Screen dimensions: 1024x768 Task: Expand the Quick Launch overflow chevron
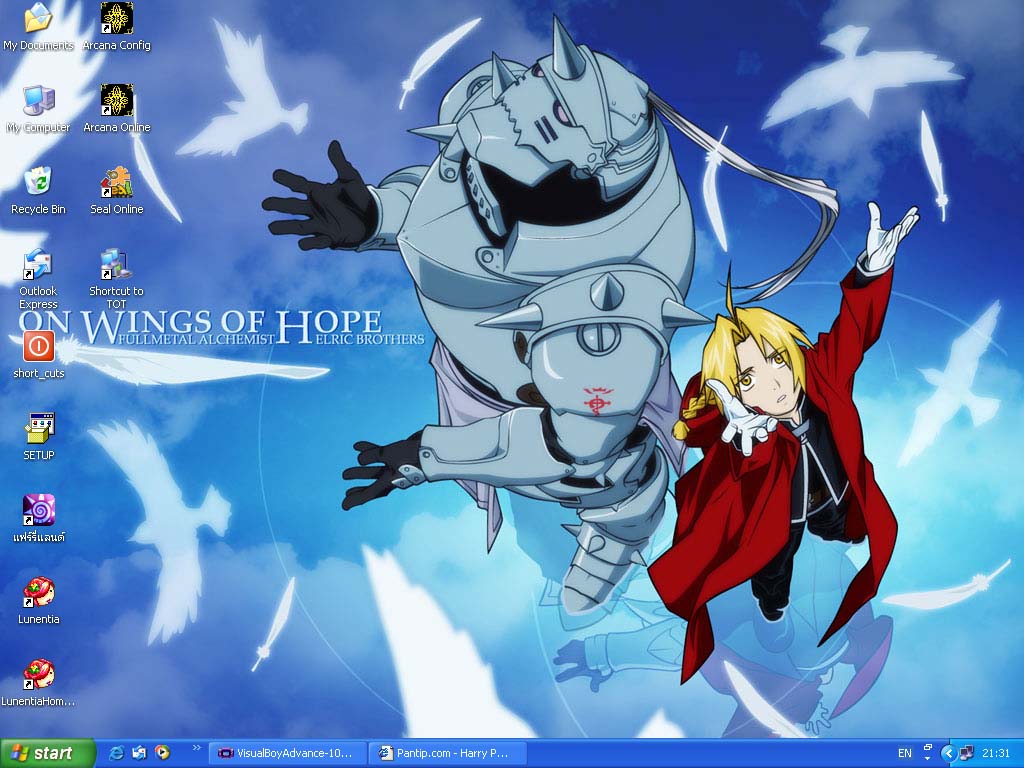197,748
